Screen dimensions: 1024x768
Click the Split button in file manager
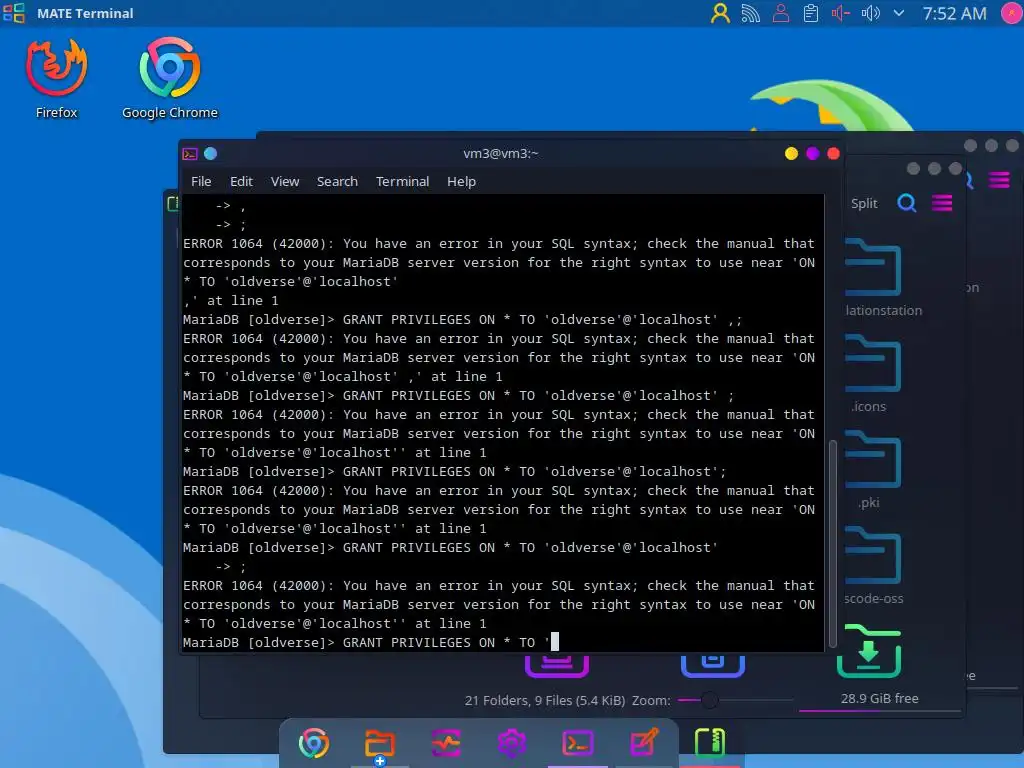(864, 204)
